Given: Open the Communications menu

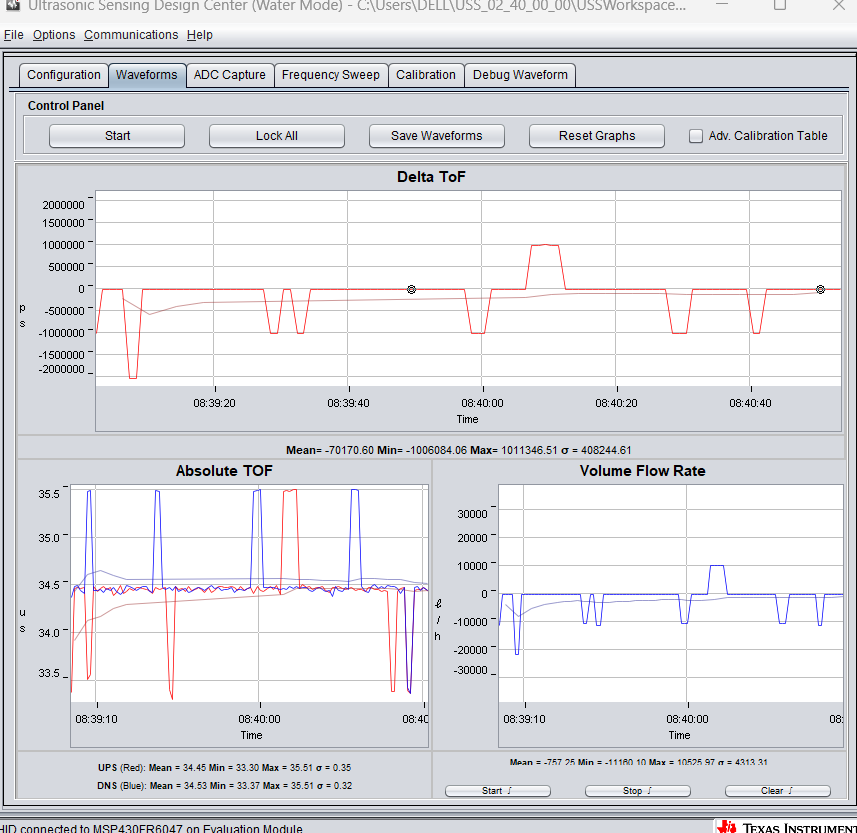Looking at the screenshot, I should point(131,35).
